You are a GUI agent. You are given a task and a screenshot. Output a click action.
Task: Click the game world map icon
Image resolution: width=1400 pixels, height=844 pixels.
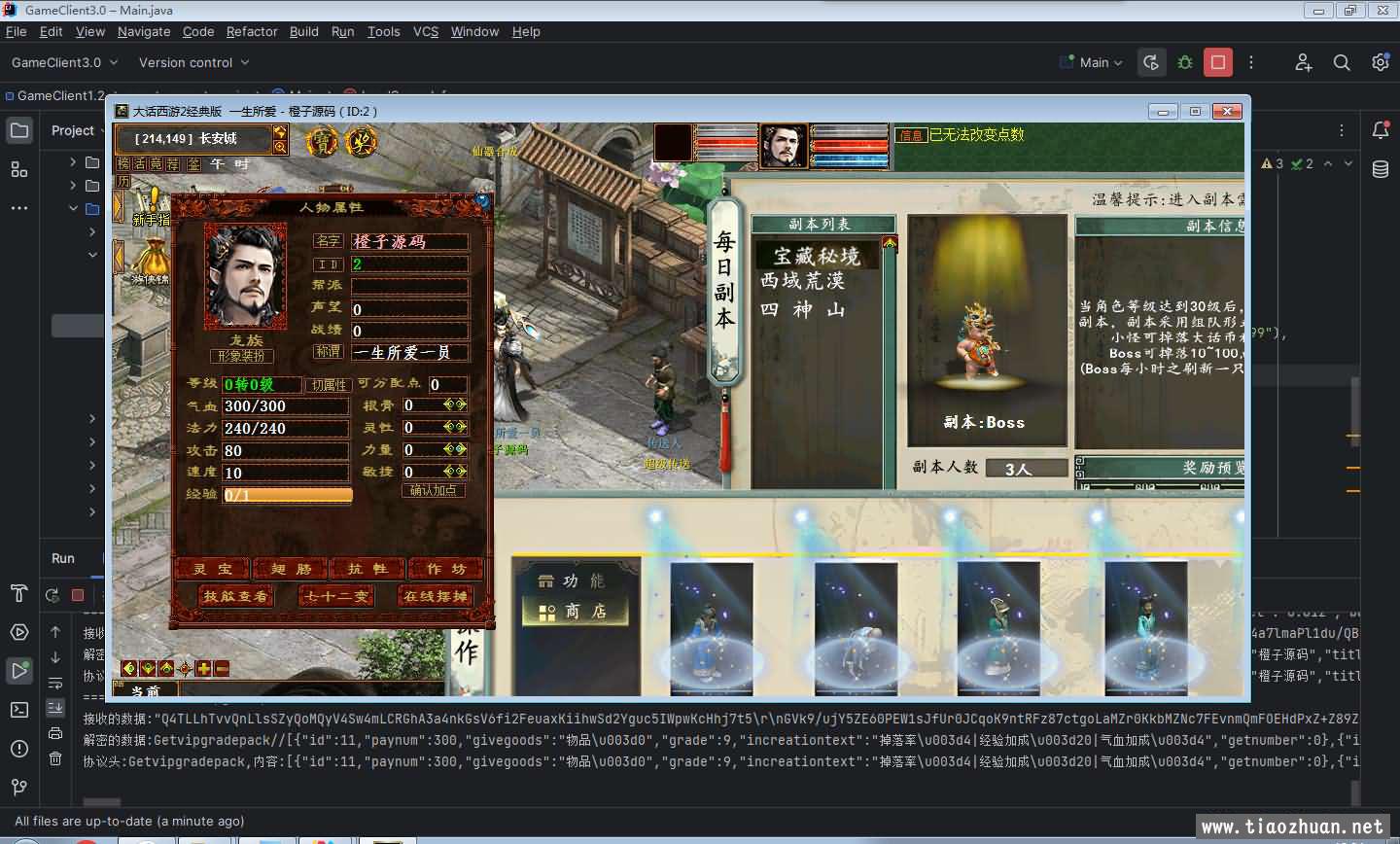[x=281, y=131]
